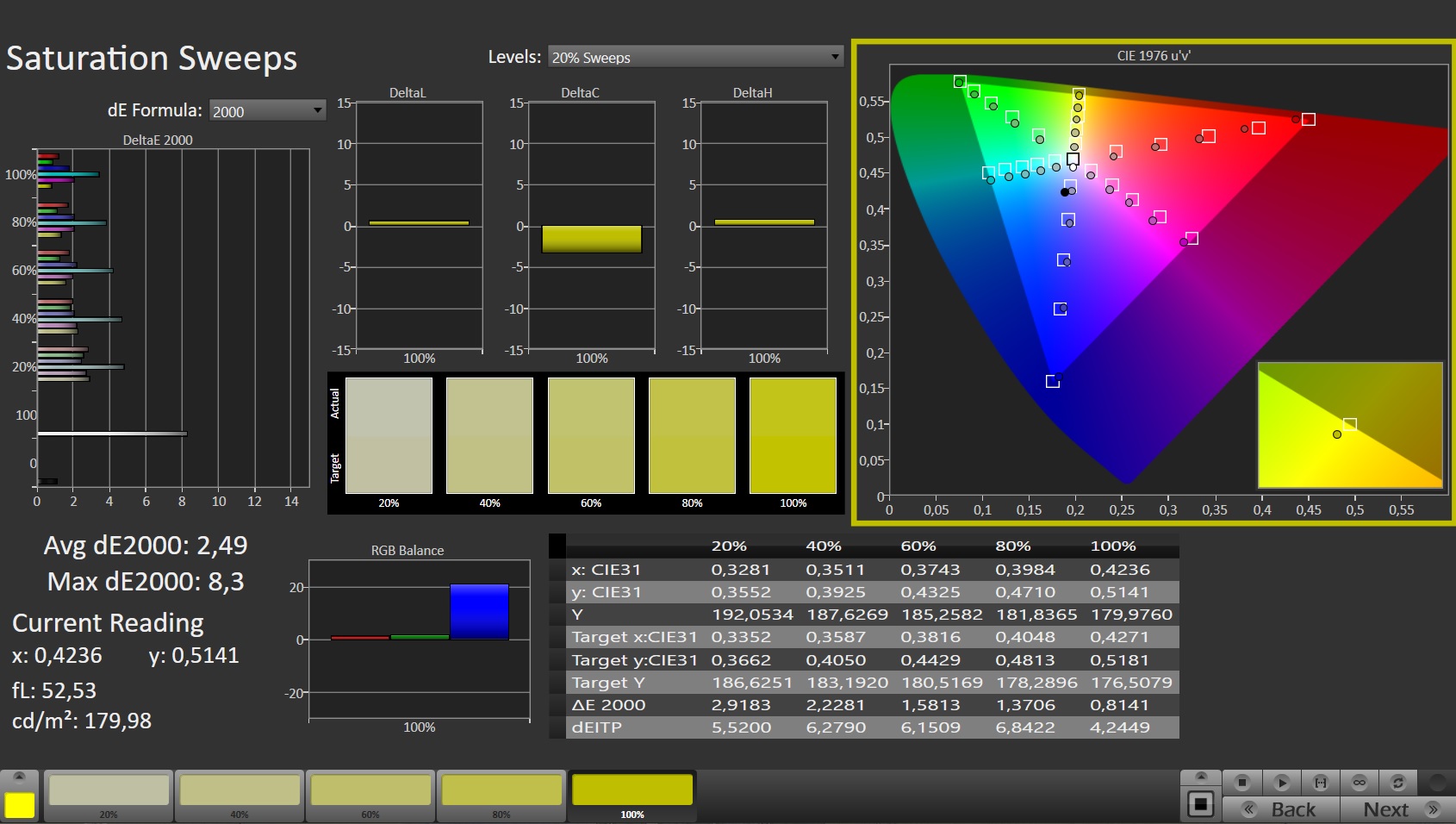Click the CIE 1976 u'v' chart

(1154, 280)
